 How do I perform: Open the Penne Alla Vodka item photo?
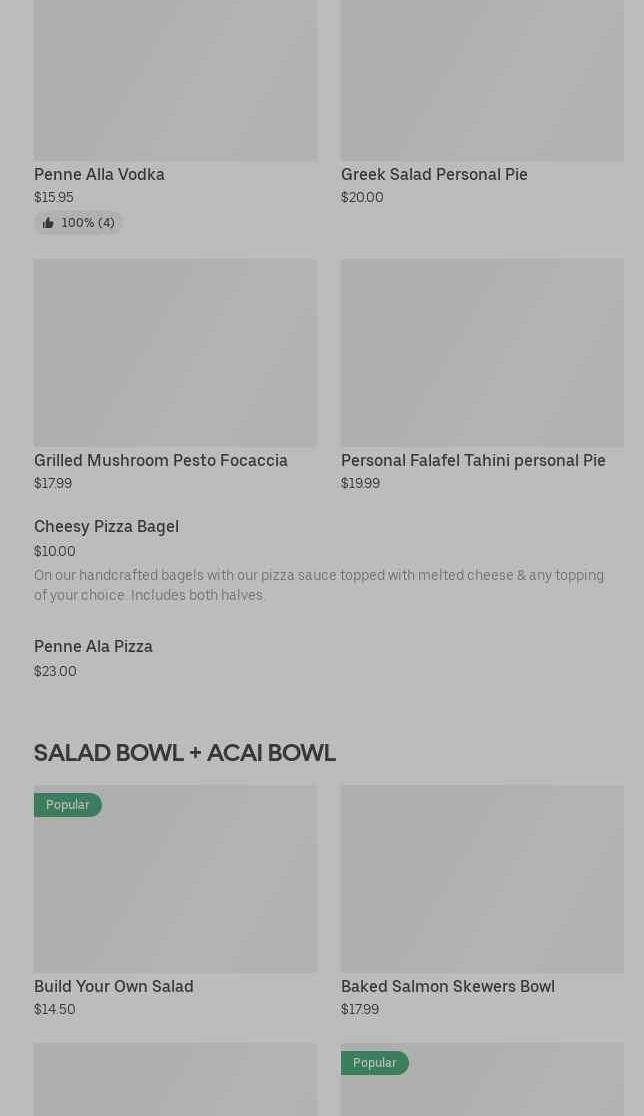(175, 80)
